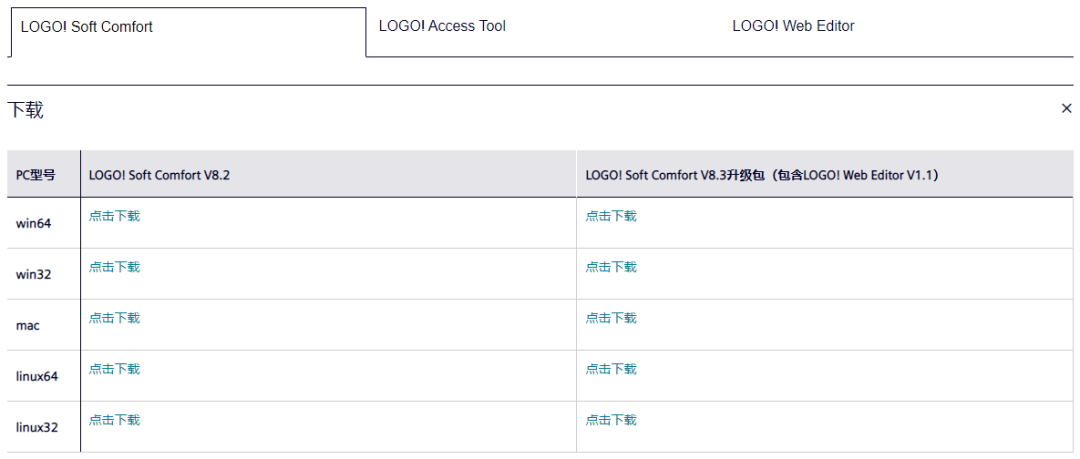The height and width of the screenshot is (459, 1080).
Task: Download Soft Comfort V8.2 for win64
Action: pyautogui.click(x=114, y=216)
